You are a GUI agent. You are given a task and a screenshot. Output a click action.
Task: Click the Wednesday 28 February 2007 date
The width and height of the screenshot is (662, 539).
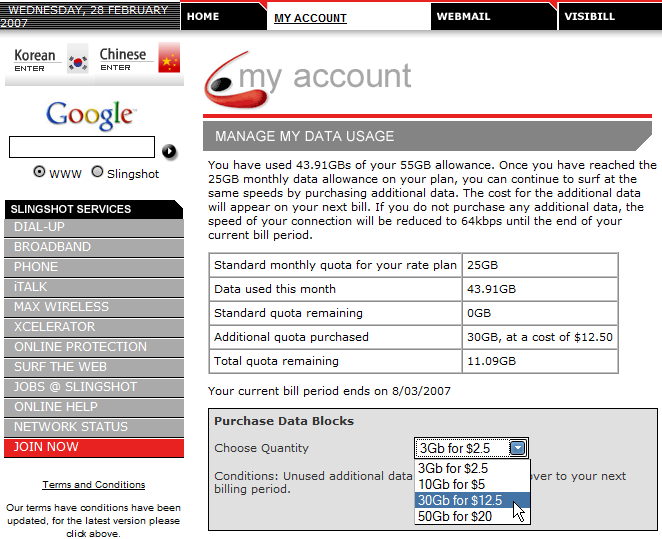pyautogui.click(x=89, y=16)
